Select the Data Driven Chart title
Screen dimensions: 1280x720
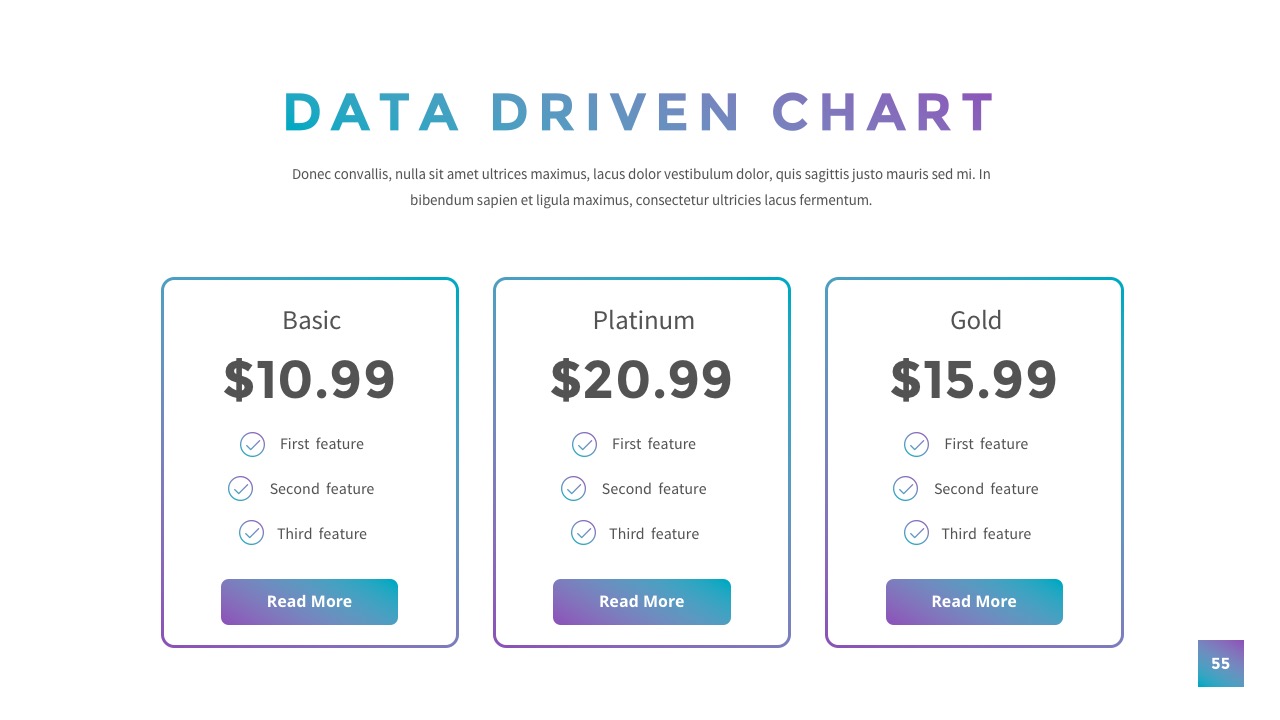click(x=640, y=112)
